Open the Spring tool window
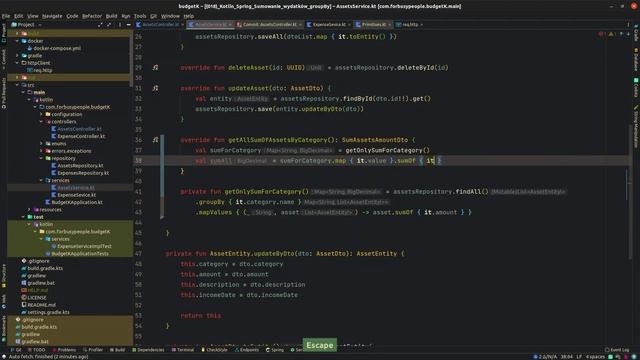Screen dimensions: 640x360 click(x=275, y=350)
